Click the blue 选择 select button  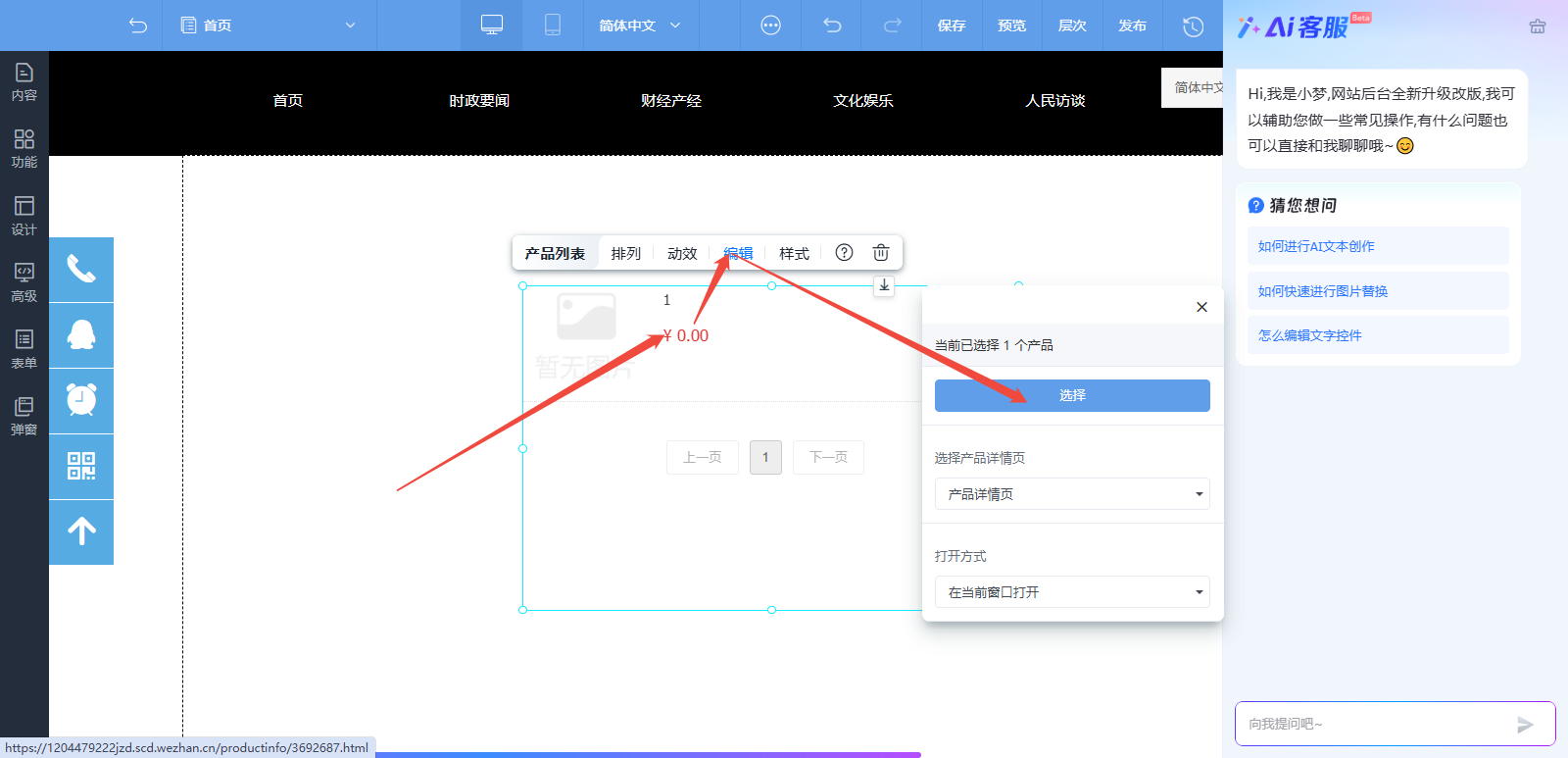(1072, 395)
